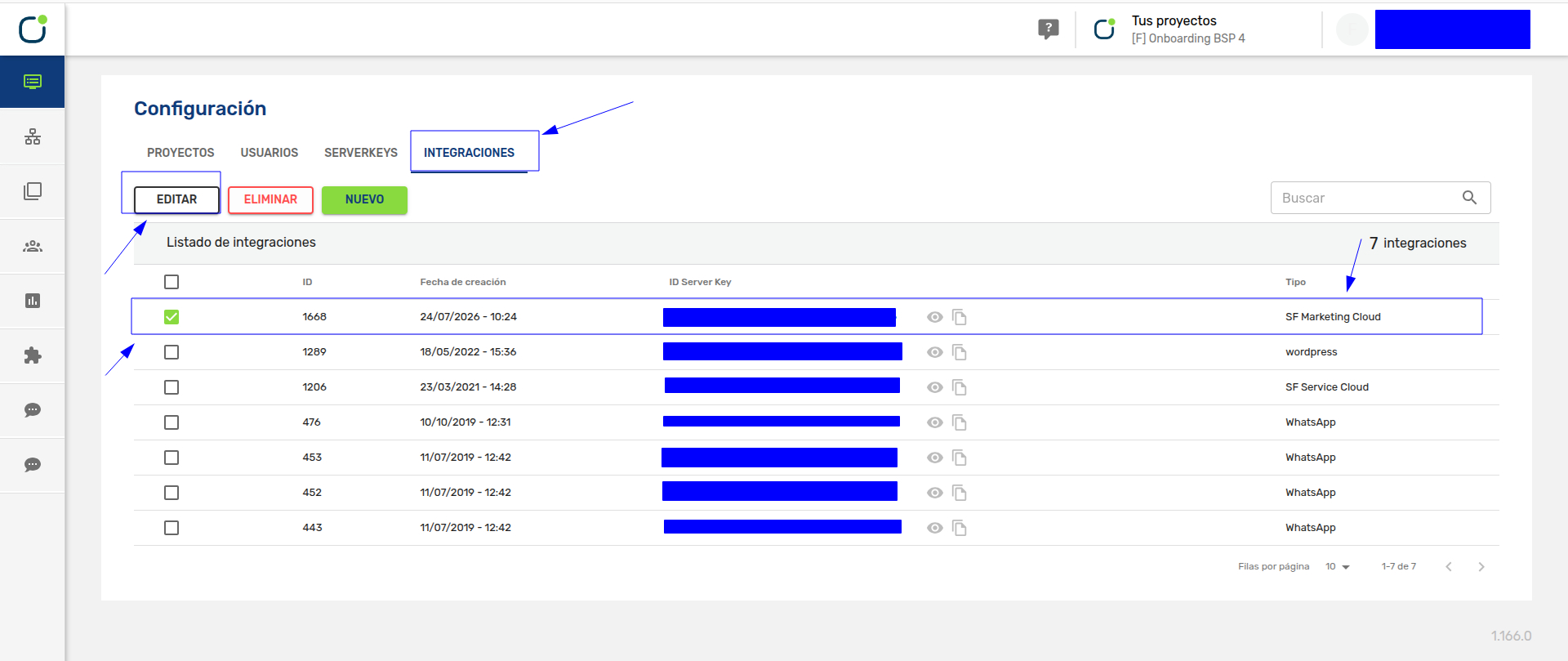Click the wordpress type cell

pyautogui.click(x=1311, y=352)
